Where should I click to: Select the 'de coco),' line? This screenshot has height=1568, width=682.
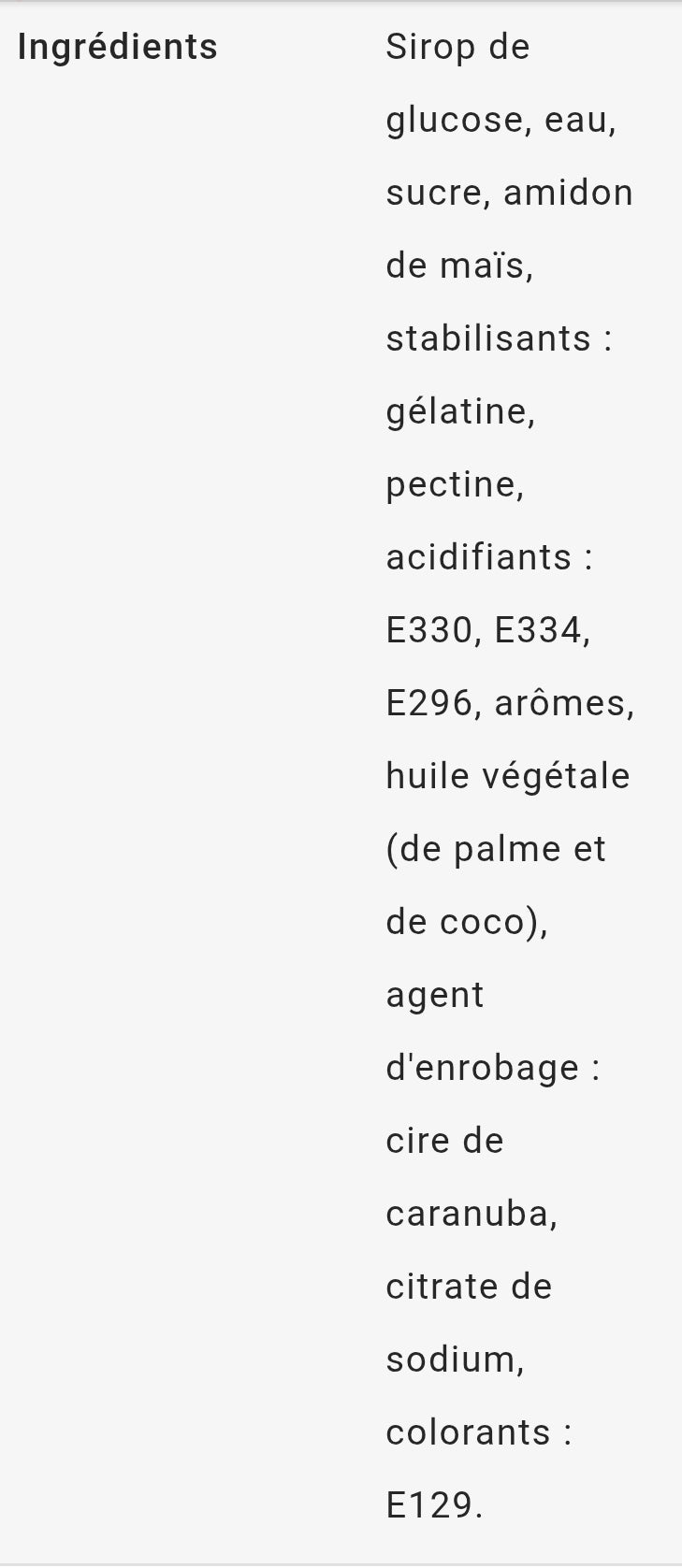[x=467, y=923]
